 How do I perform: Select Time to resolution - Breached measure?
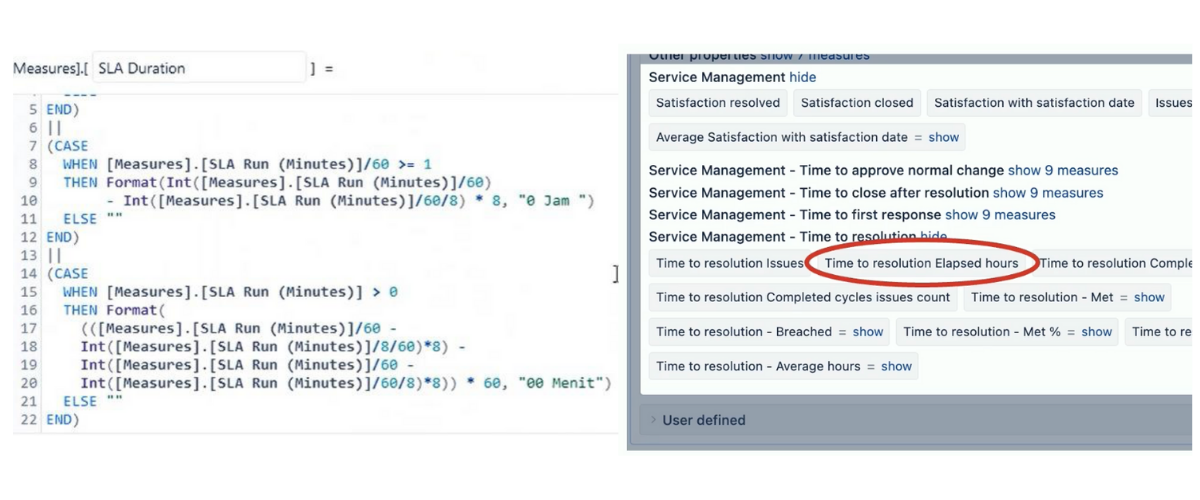pos(744,331)
